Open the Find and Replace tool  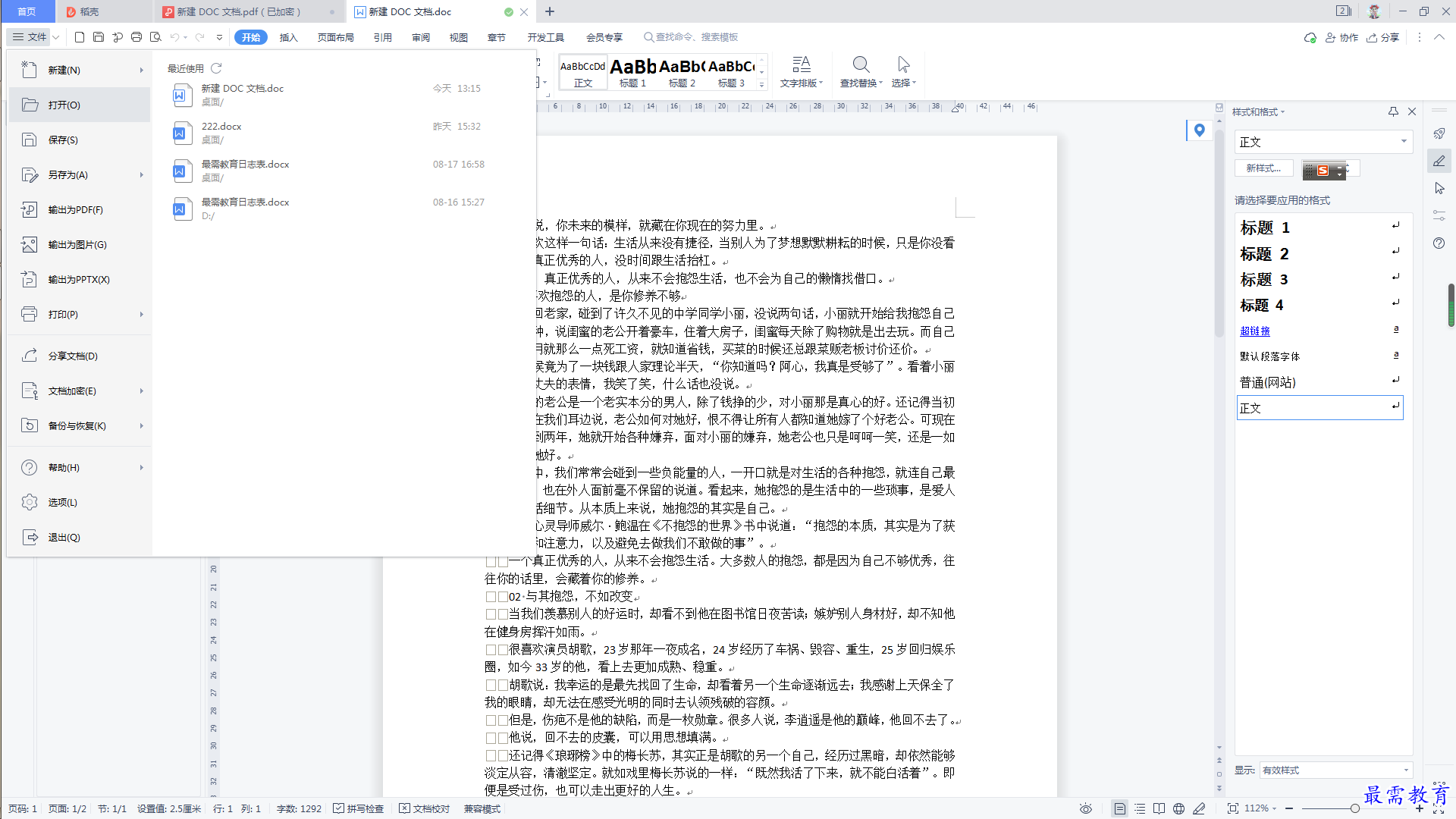[x=861, y=72]
